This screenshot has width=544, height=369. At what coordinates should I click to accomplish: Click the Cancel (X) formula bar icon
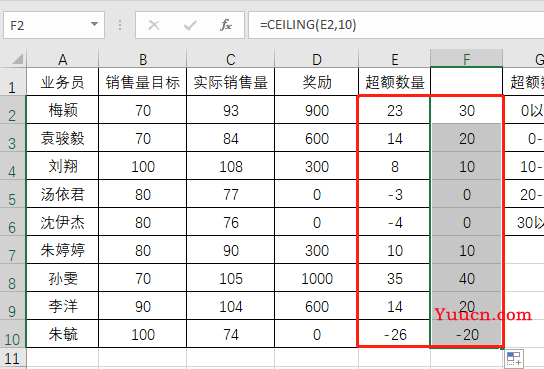(154, 25)
